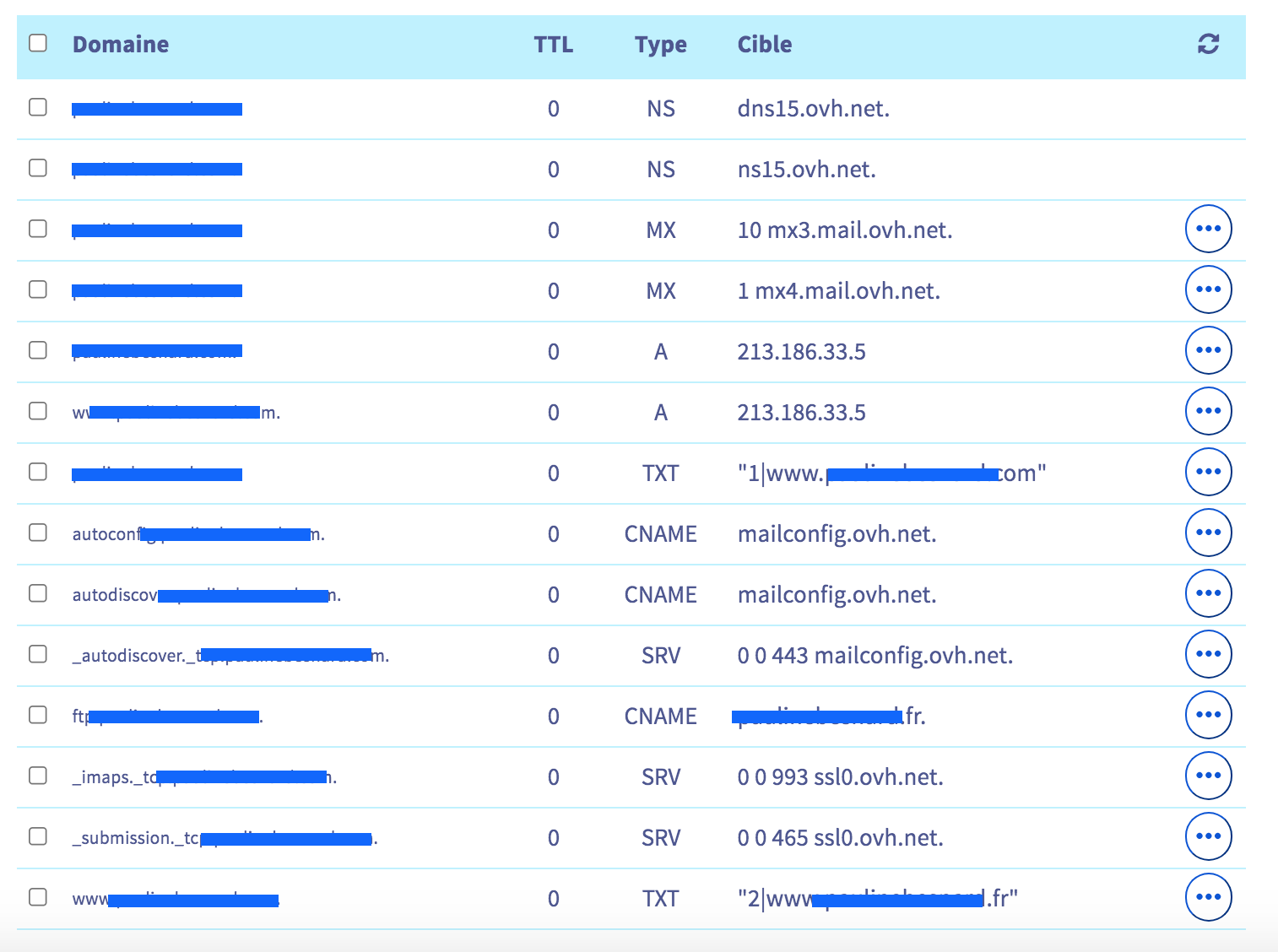Open the more options for first A record
Image resolution: width=1278 pixels, height=952 pixels.
point(1208,350)
